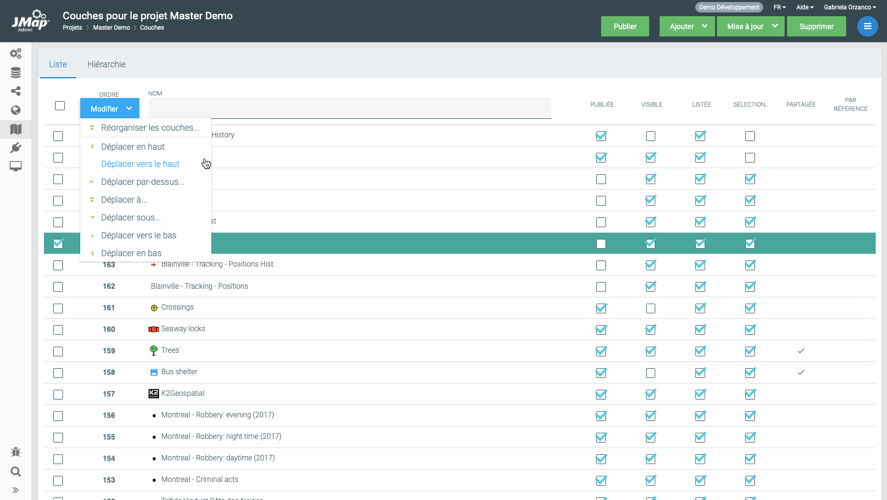This screenshot has width=887, height=500.
Task: Switch to the Hiérarchie tab
Action: [106, 64]
